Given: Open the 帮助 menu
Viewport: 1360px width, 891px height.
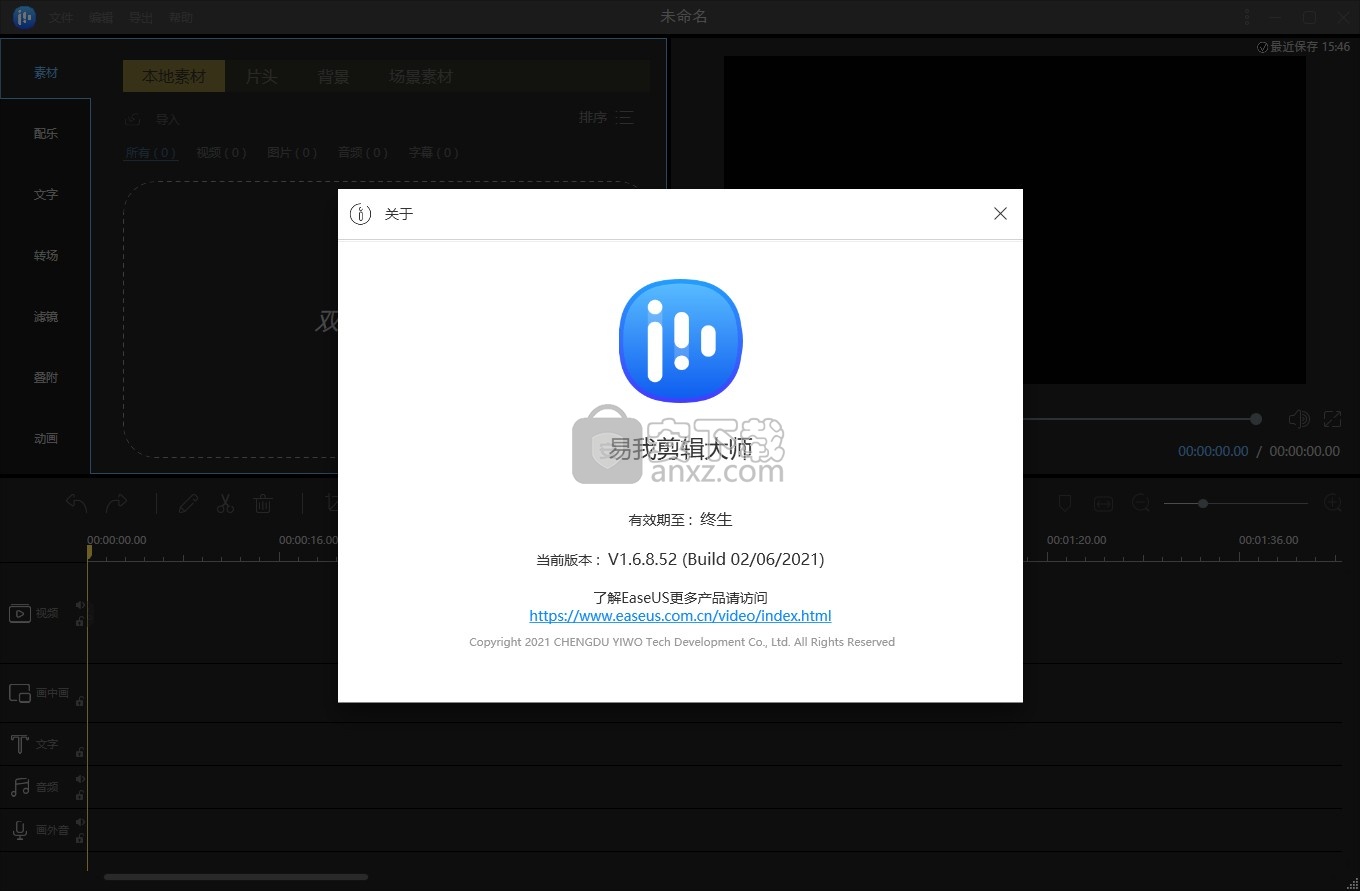Looking at the screenshot, I should point(181,18).
